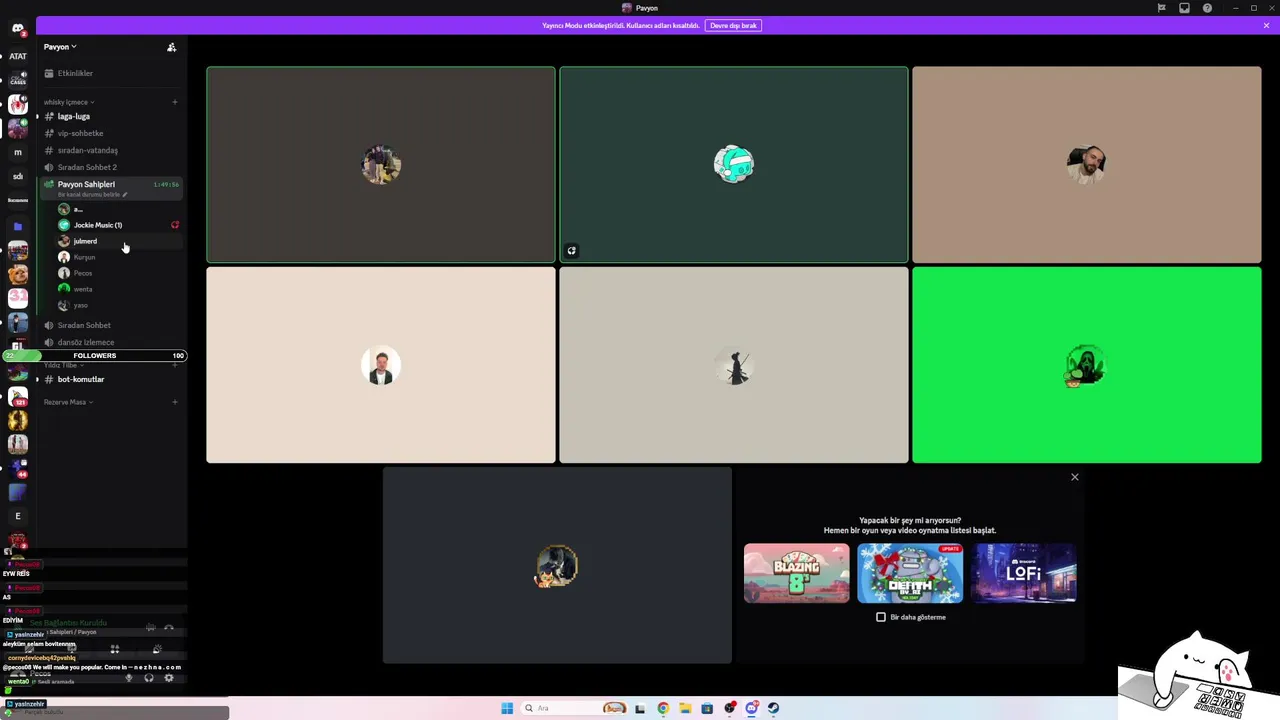This screenshot has width=1280, height=720.
Task: Add channel to whisky içmece category
Action: coord(175,102)
